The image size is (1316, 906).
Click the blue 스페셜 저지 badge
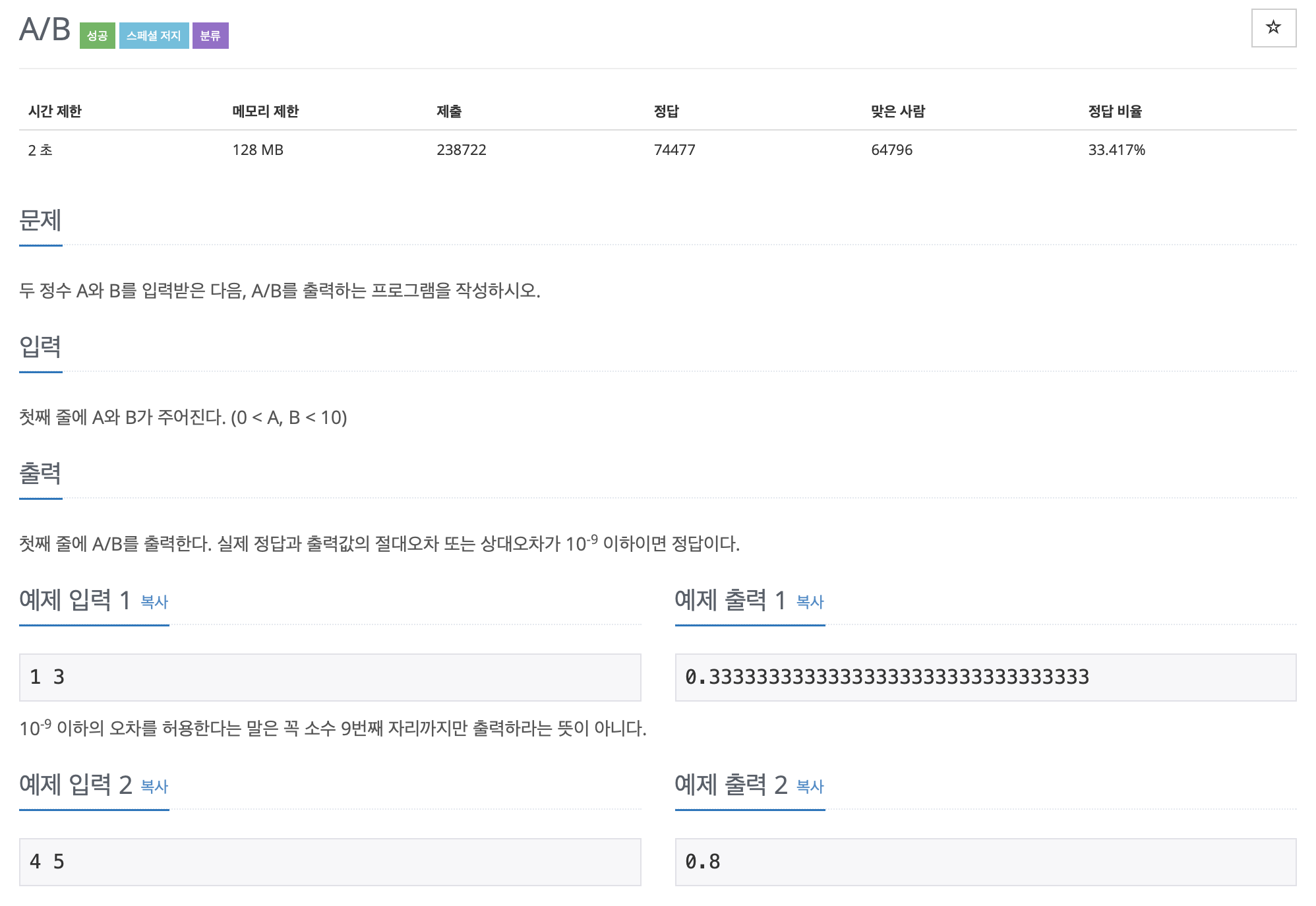point(154,36)
